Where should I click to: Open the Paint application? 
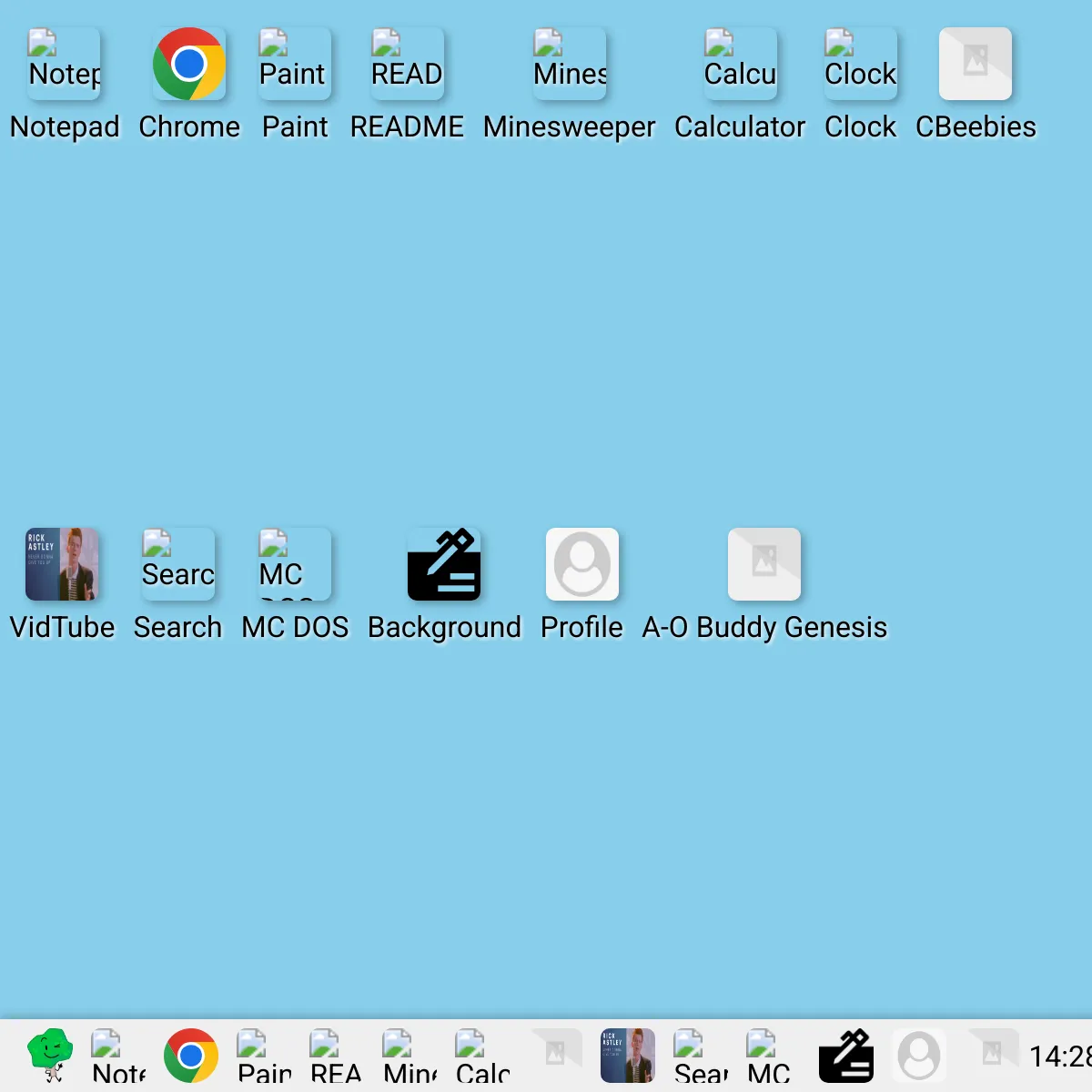[x=294, y=63]
